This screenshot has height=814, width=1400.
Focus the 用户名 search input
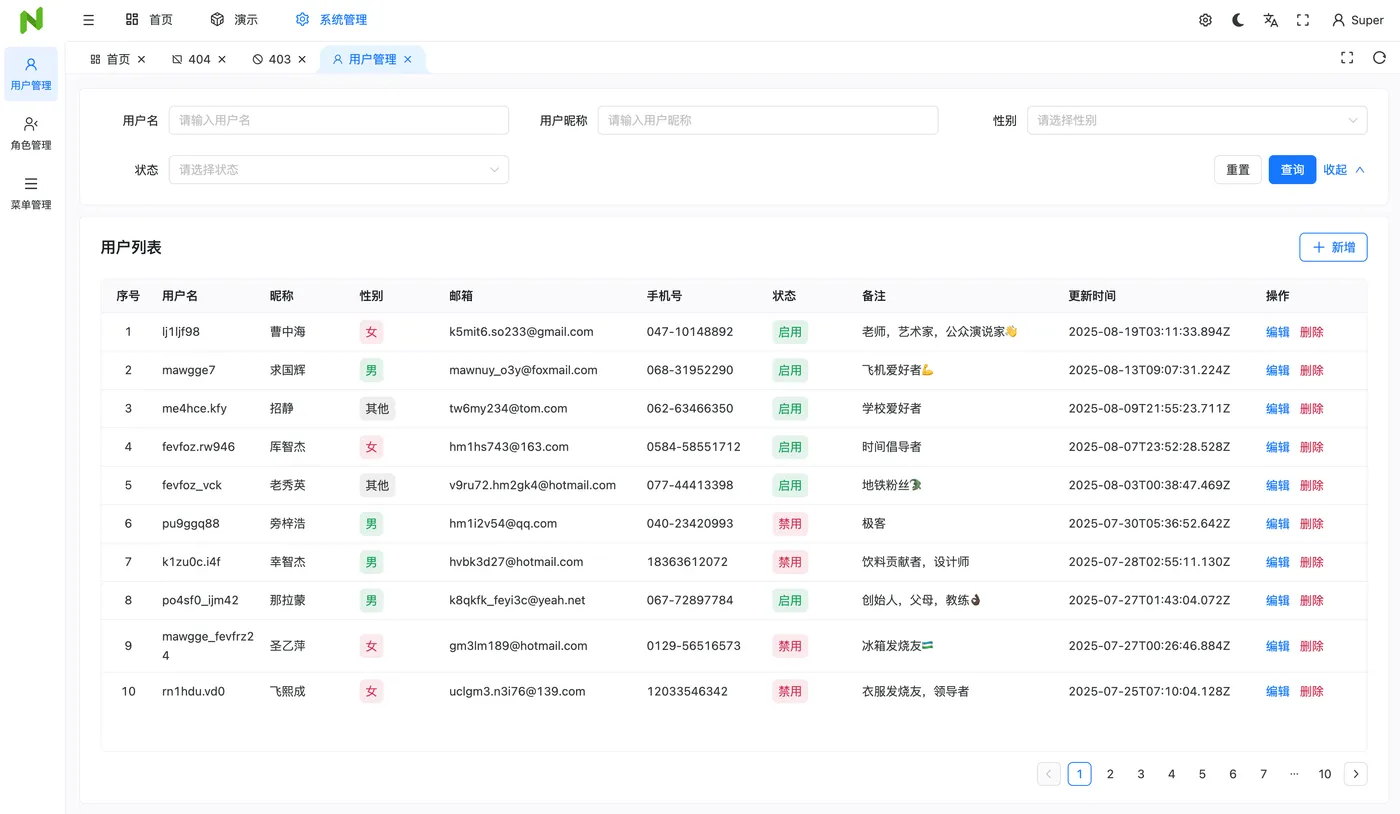click(x=339, y=120)
